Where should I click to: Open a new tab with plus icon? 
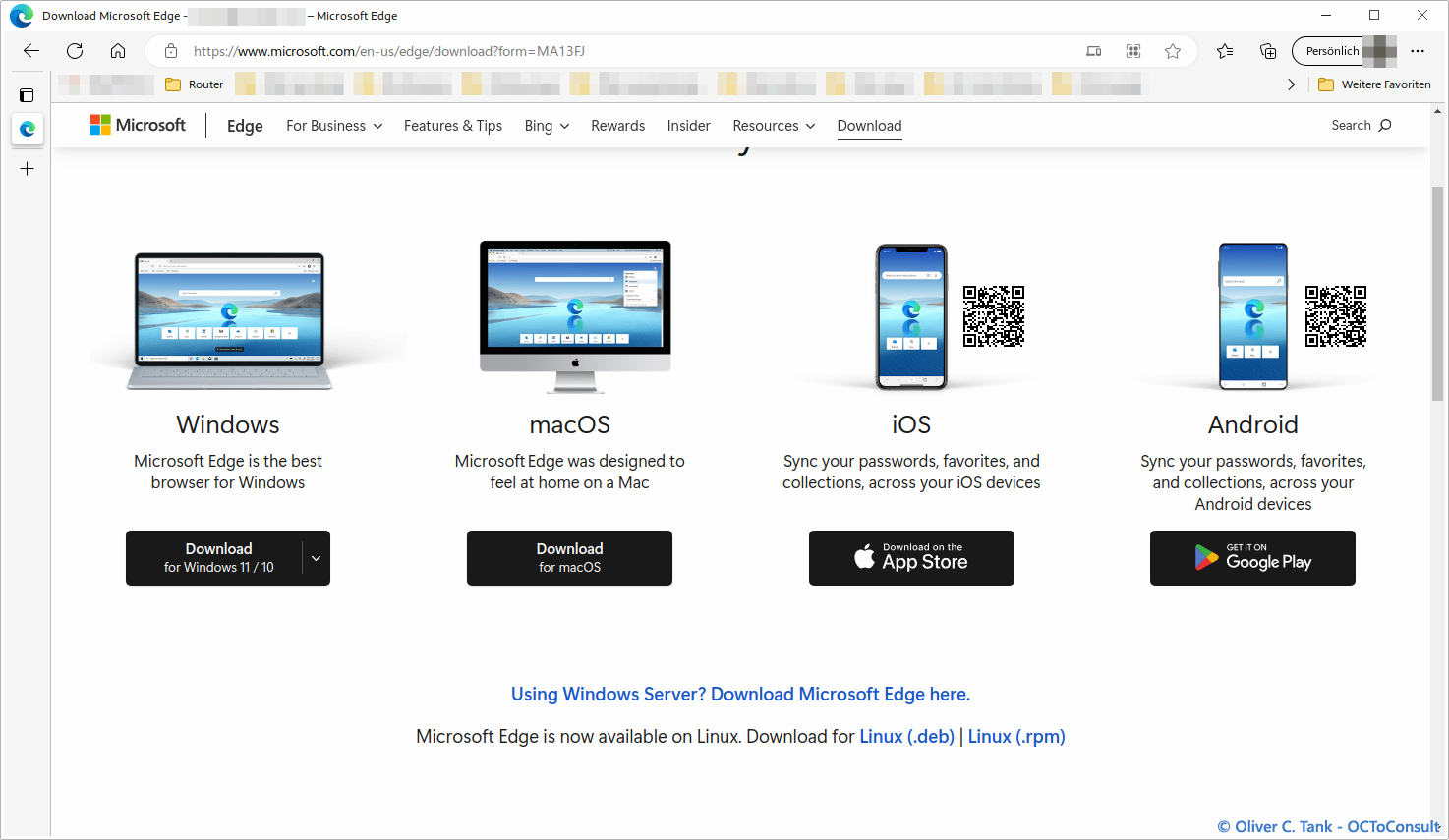click(x=28, y=169)
